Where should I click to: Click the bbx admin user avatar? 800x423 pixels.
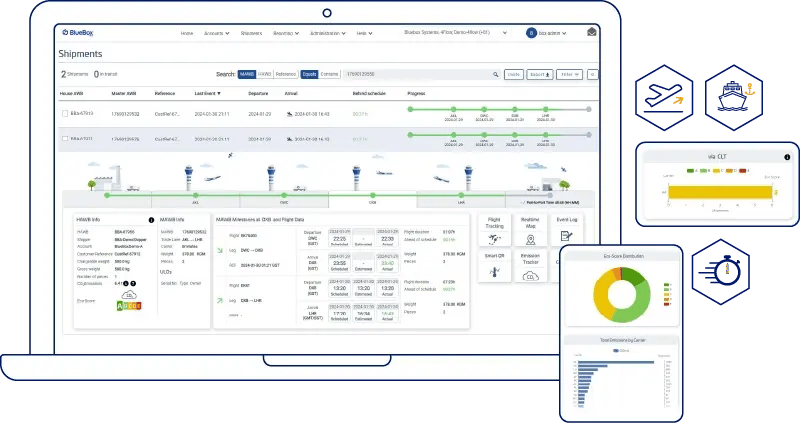click(x=531, y=33)
